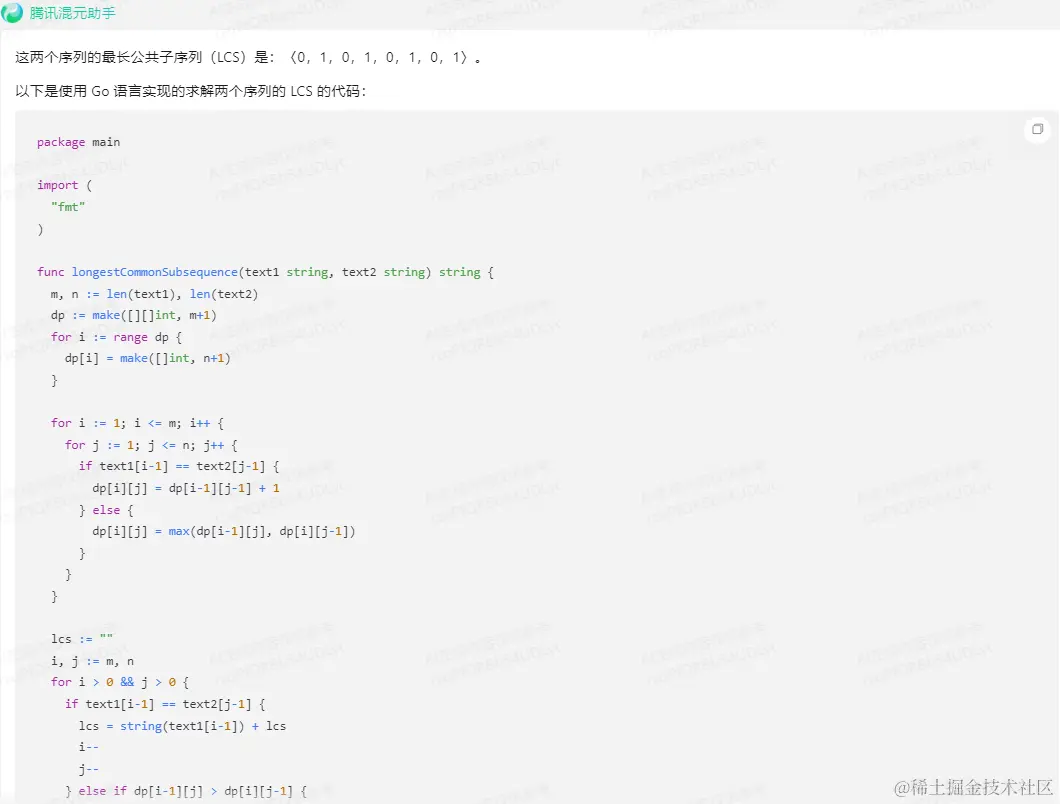Click the 'dp[i][j] = dp[i-1][j-1] + 1' line
Screen dimensions: 1060x804
point(186,488)
